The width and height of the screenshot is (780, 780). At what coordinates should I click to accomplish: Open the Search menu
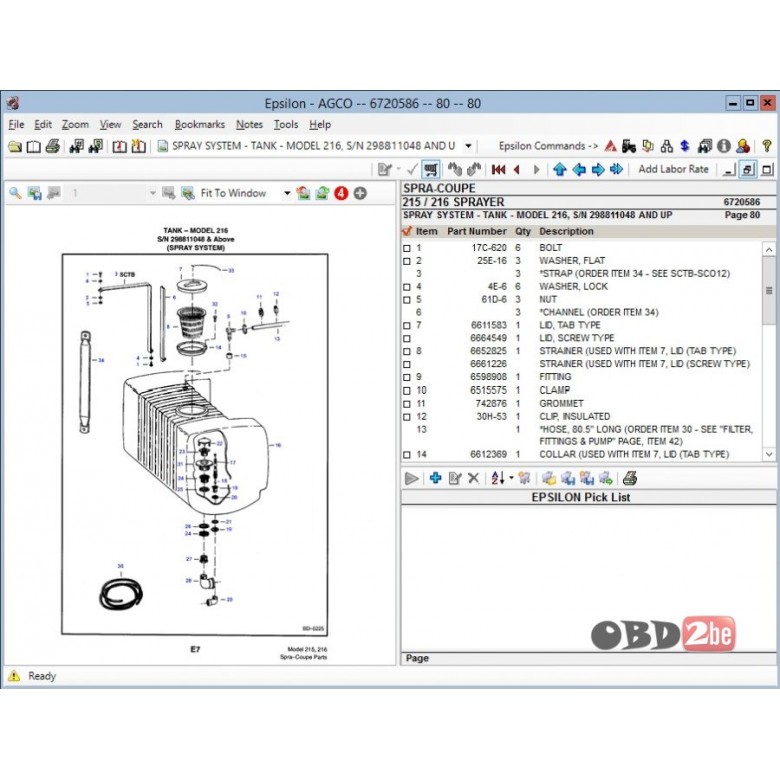[147, 124]
